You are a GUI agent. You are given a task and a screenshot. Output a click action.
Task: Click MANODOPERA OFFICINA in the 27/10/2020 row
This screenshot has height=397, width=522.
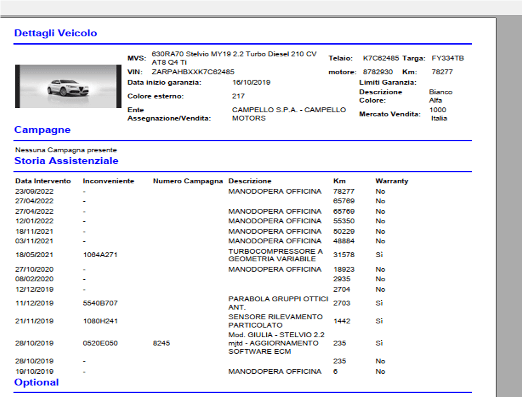tap(275, 269)
